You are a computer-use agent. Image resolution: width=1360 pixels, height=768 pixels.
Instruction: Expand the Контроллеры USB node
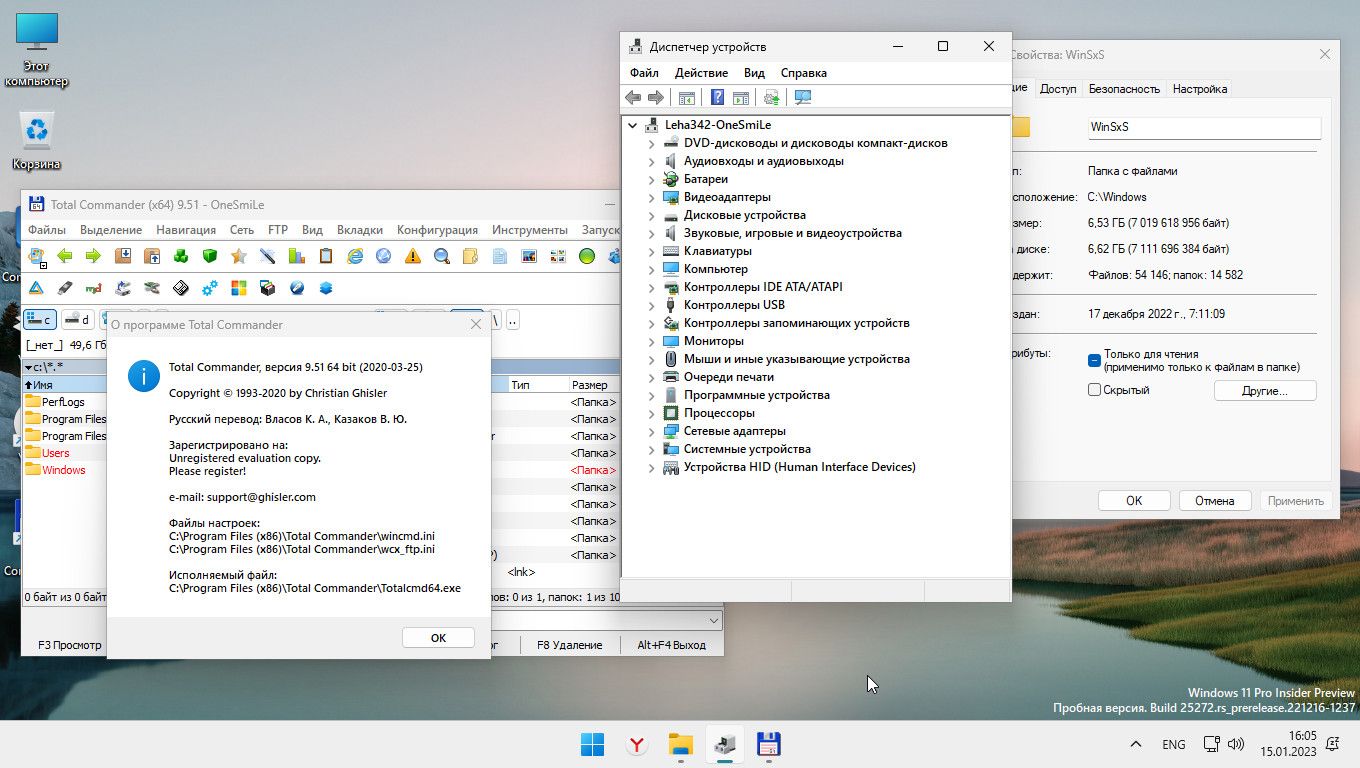(652, 305)
